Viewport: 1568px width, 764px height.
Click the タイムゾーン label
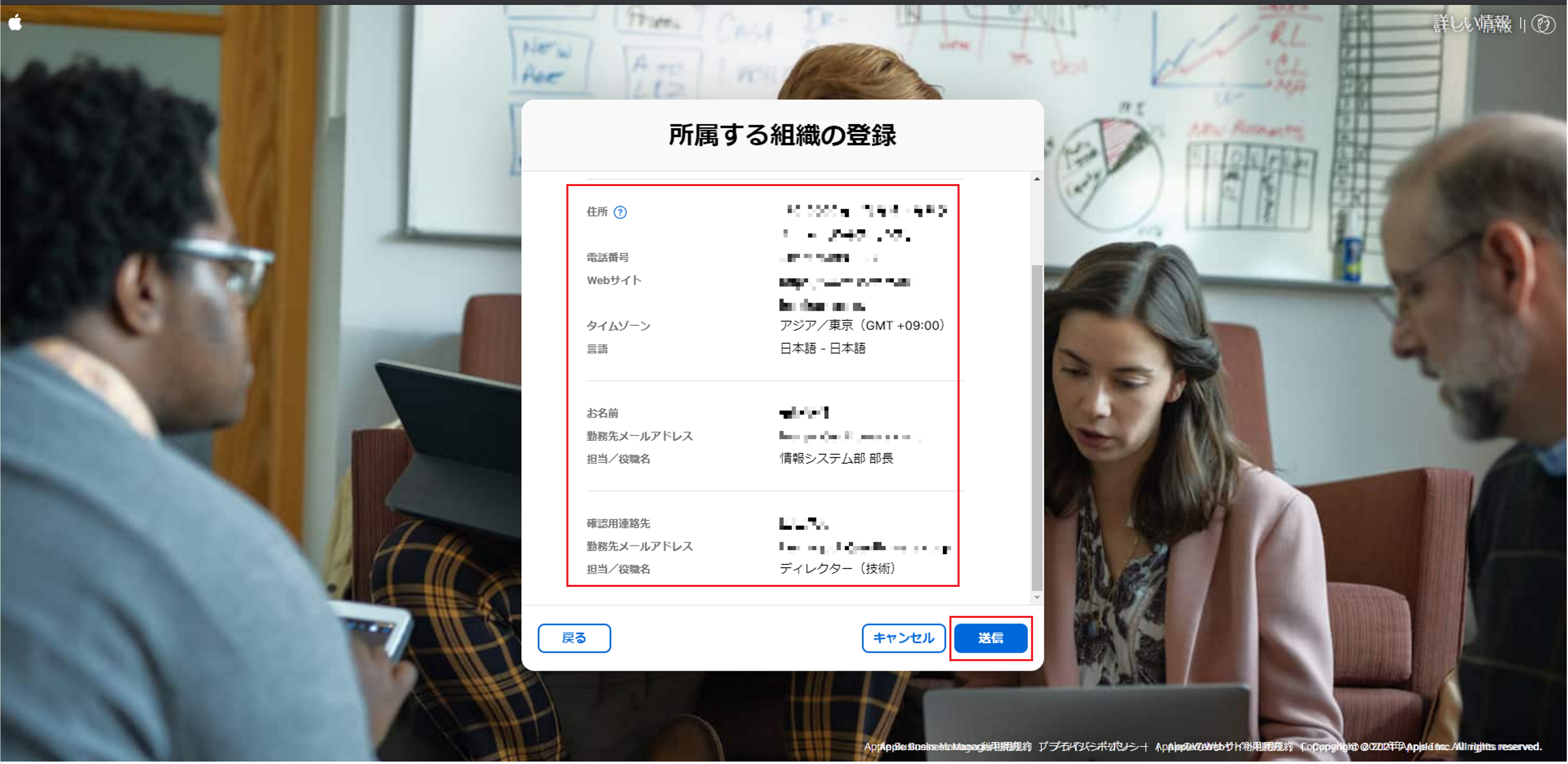click(x=619, y=326)
